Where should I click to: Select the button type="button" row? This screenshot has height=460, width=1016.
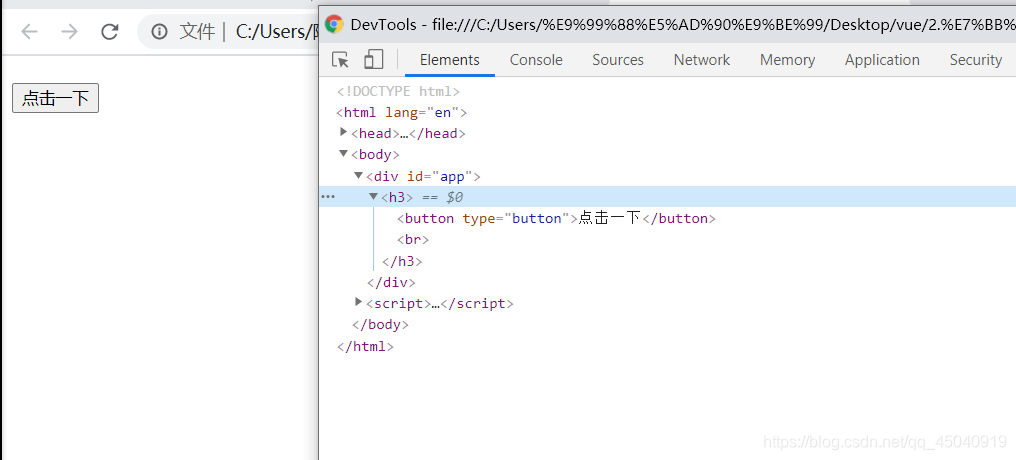[556, 218]
